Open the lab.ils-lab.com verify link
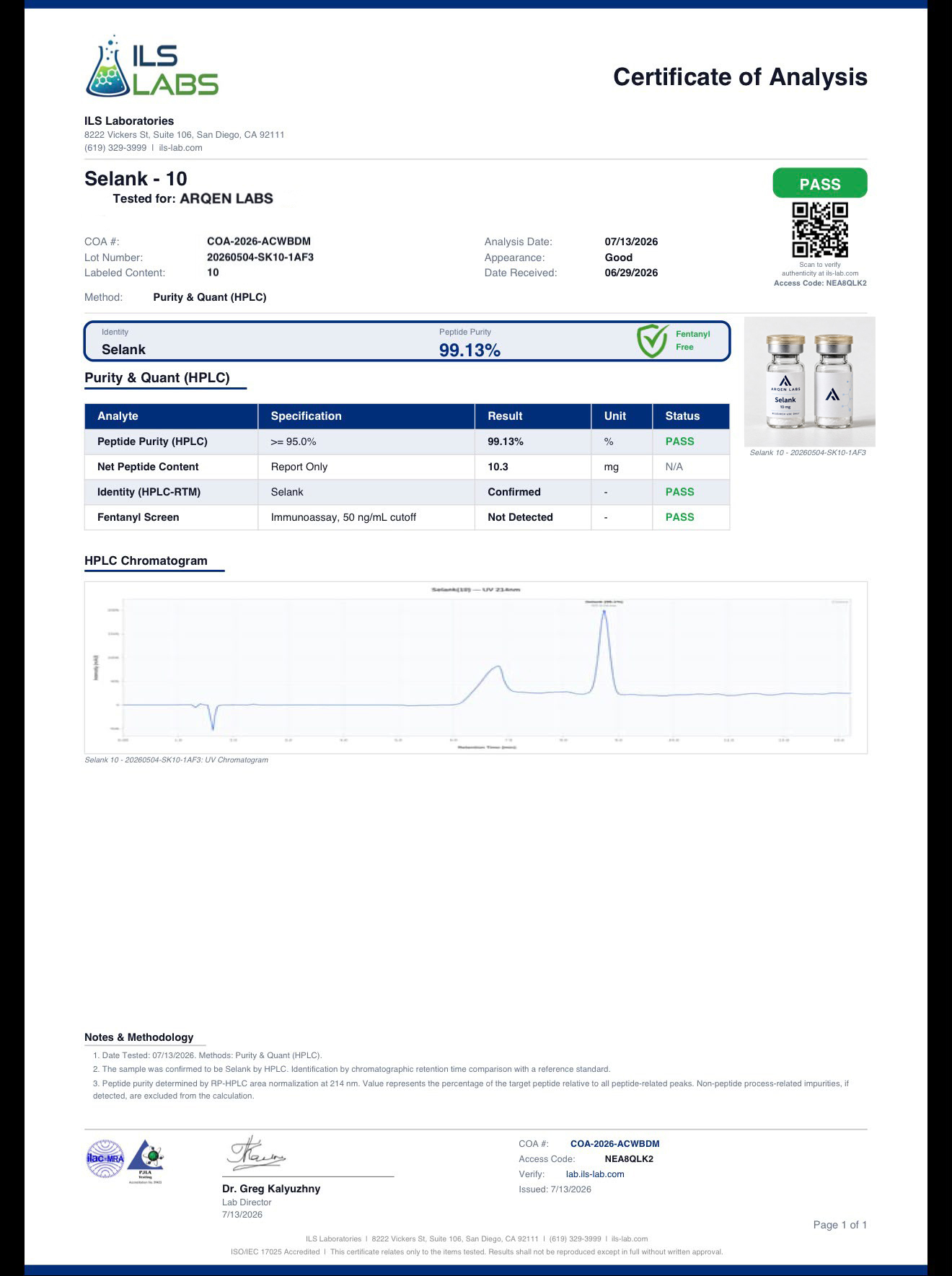Screen dimensions: 952x1276 pos(595,1174)
